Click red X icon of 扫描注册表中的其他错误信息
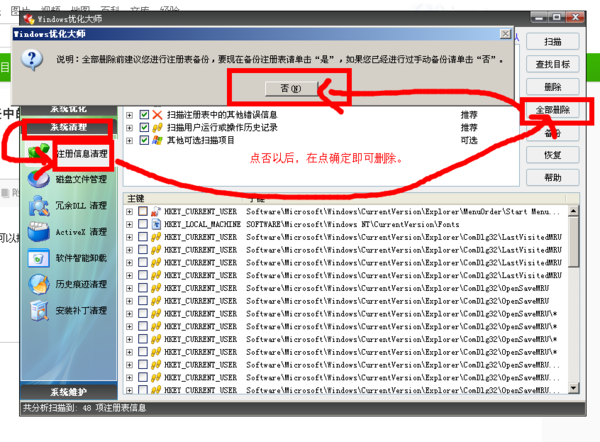 157,114
